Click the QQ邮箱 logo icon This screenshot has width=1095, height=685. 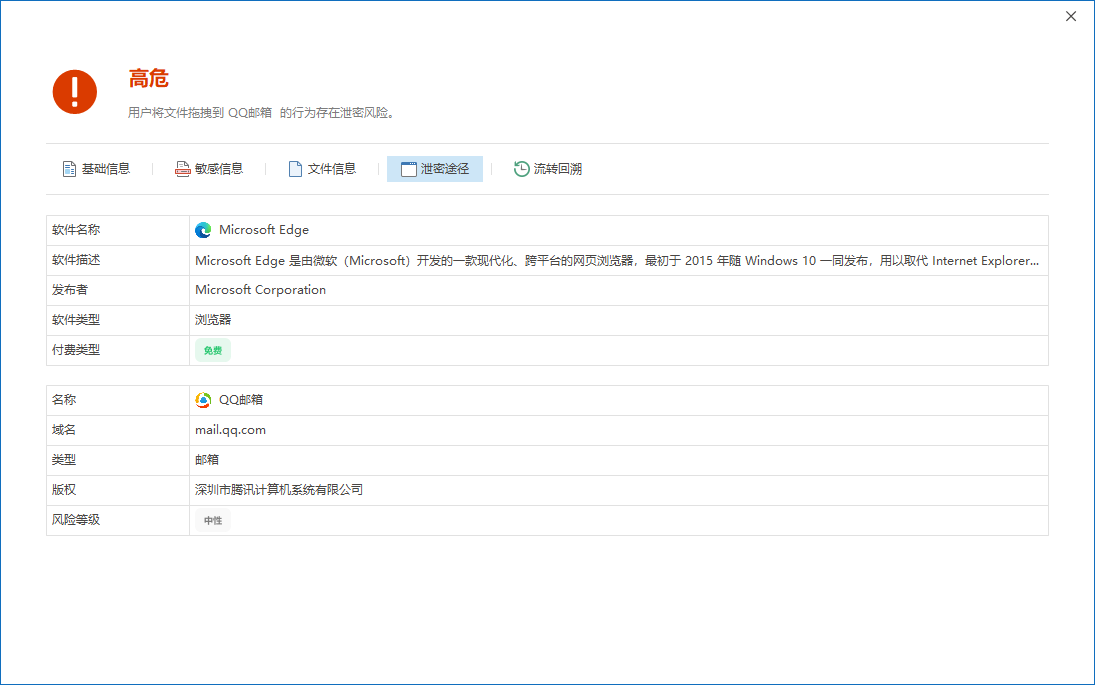coord(203,400)
